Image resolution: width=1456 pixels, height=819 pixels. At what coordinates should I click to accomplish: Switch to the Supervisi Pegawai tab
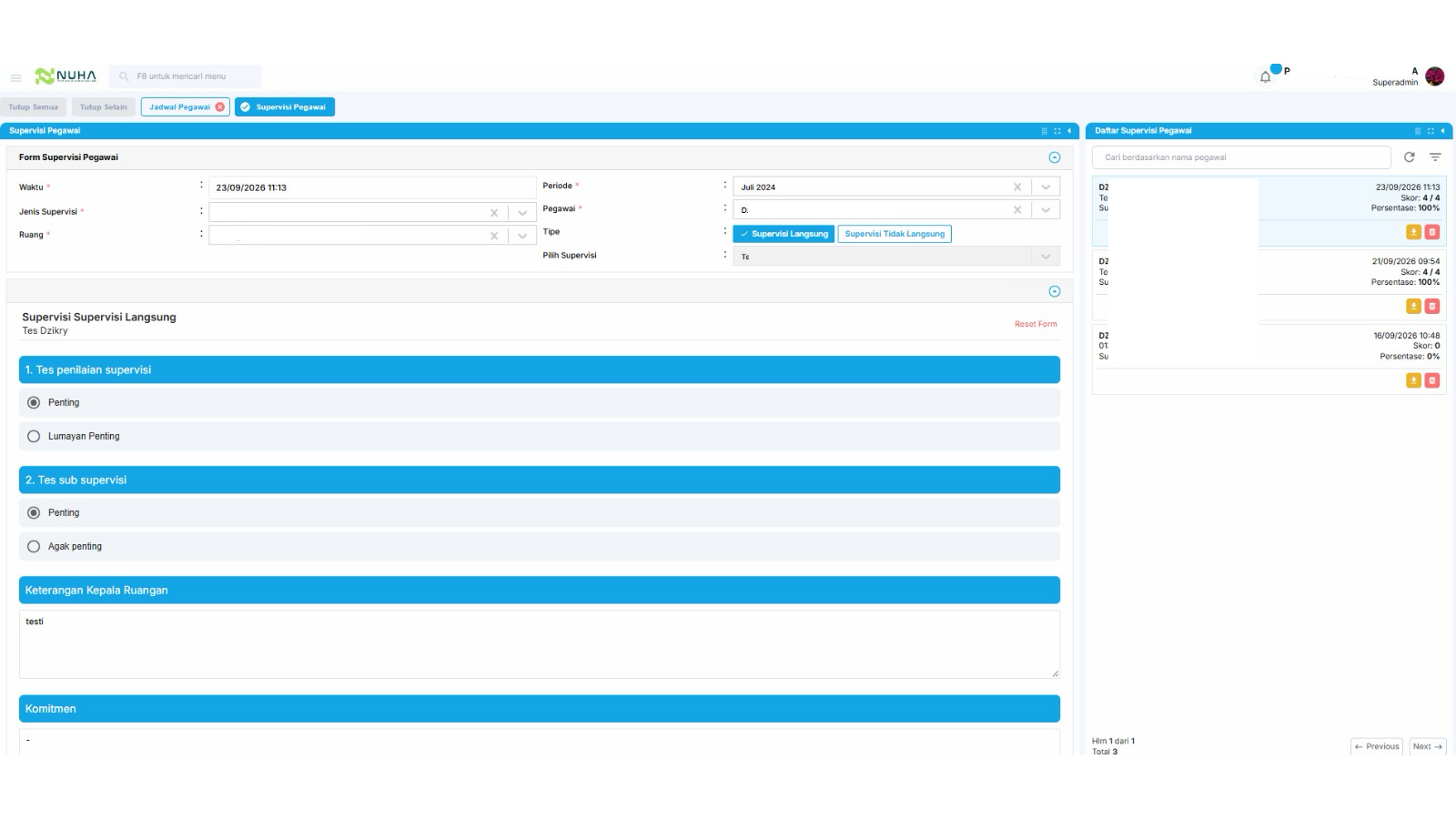(x=285, y=107)
